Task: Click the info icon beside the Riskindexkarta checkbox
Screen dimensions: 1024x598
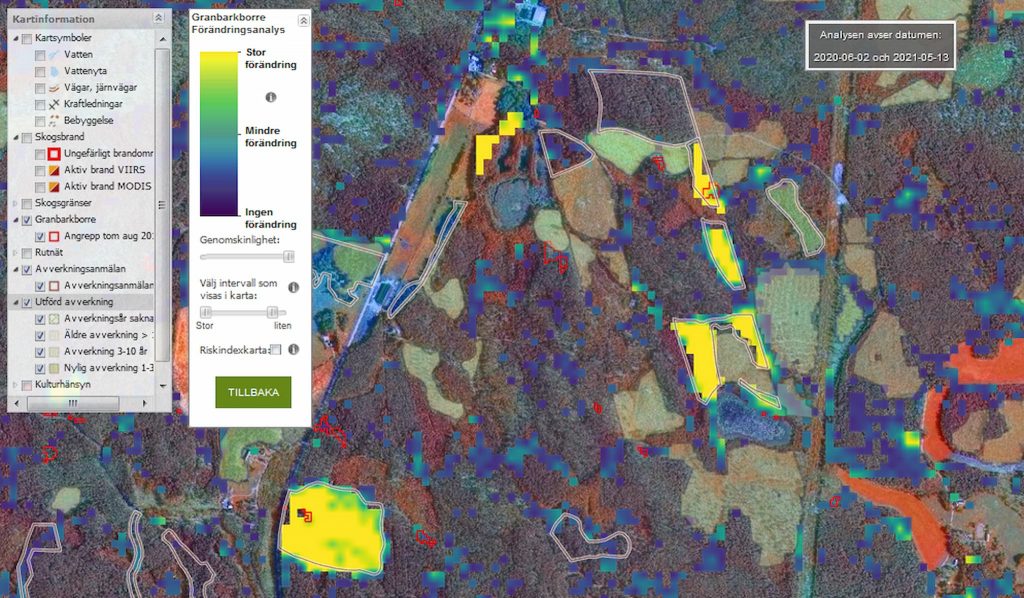Action: pyautogui.click(x=294, y=349)
